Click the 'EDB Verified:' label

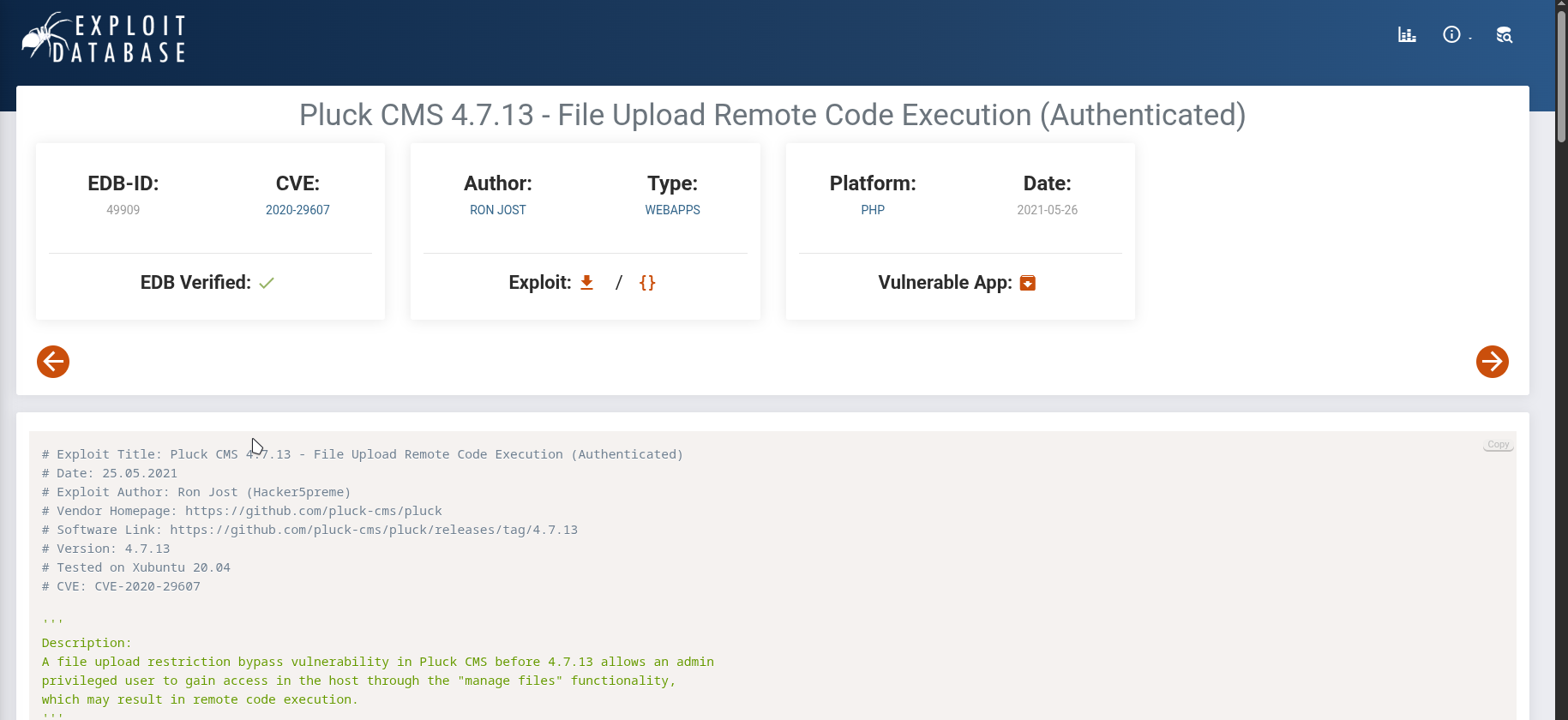coord(195,283)
